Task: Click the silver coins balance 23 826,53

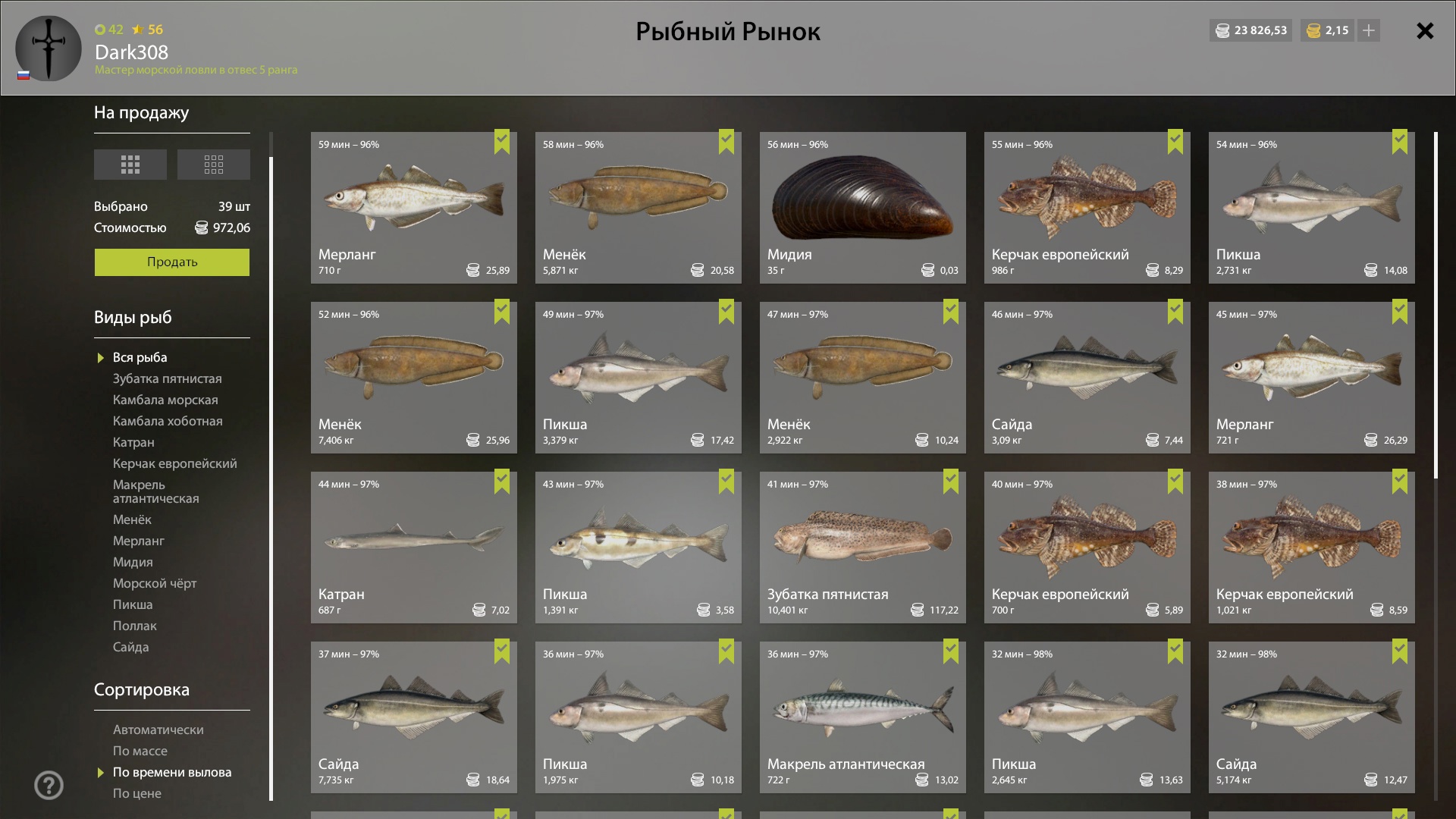Action: [1251, 30]
